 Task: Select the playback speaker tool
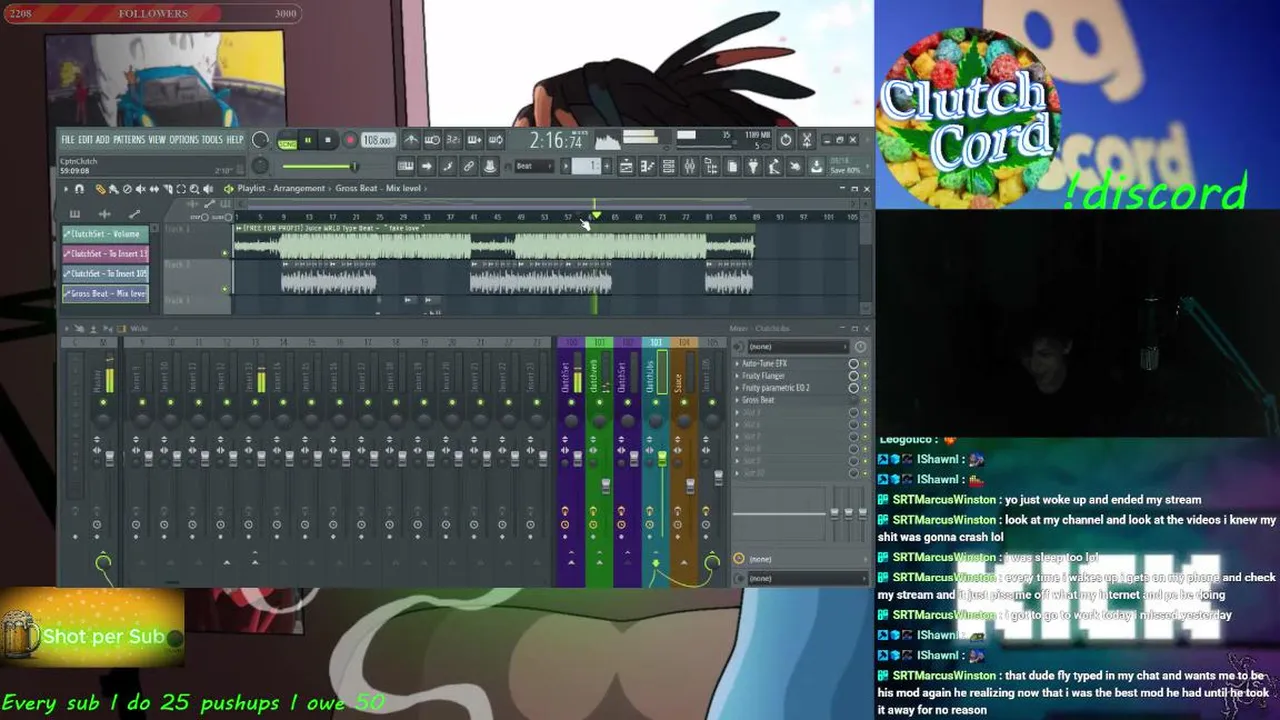point(208,189)
